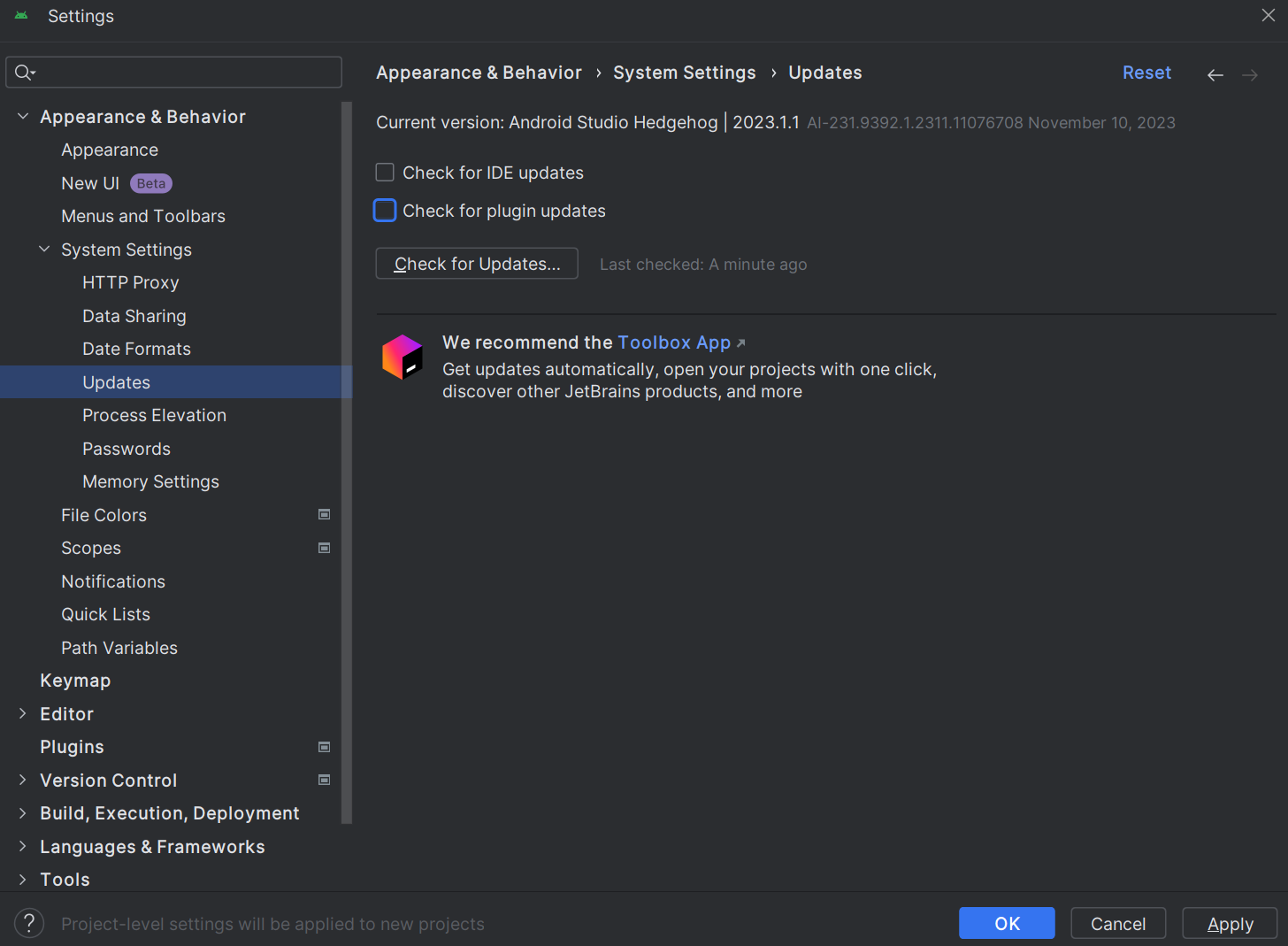Click the project-level icon beside File Colors

pos(325,514)
